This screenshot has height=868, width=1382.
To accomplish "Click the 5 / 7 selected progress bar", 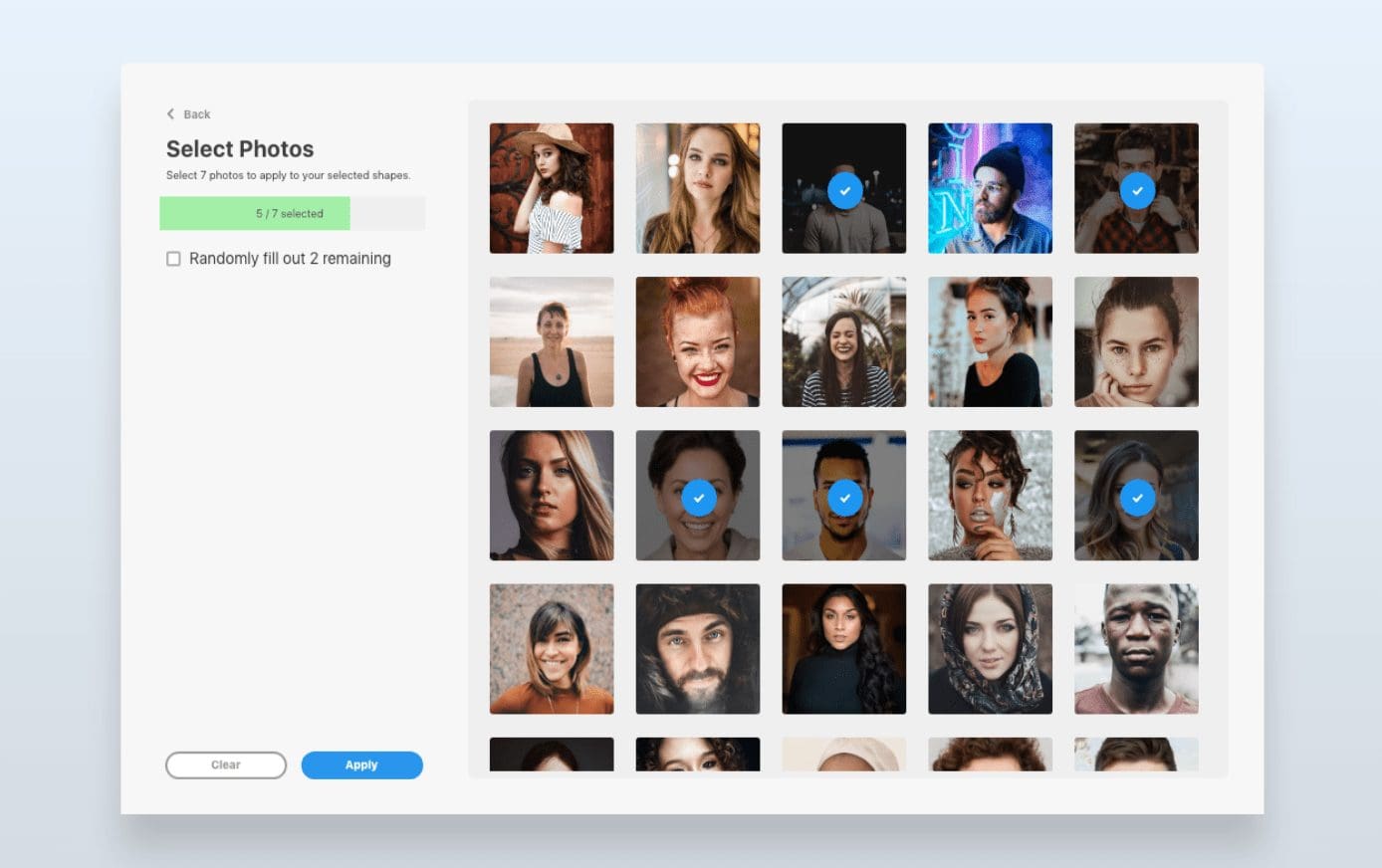I will pos(293,213).
